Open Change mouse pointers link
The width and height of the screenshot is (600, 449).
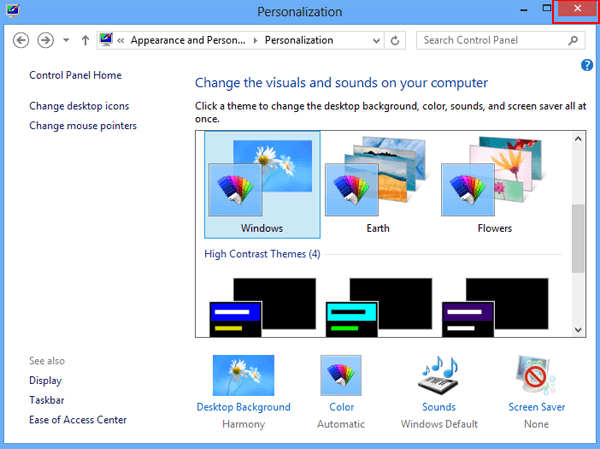83,126
